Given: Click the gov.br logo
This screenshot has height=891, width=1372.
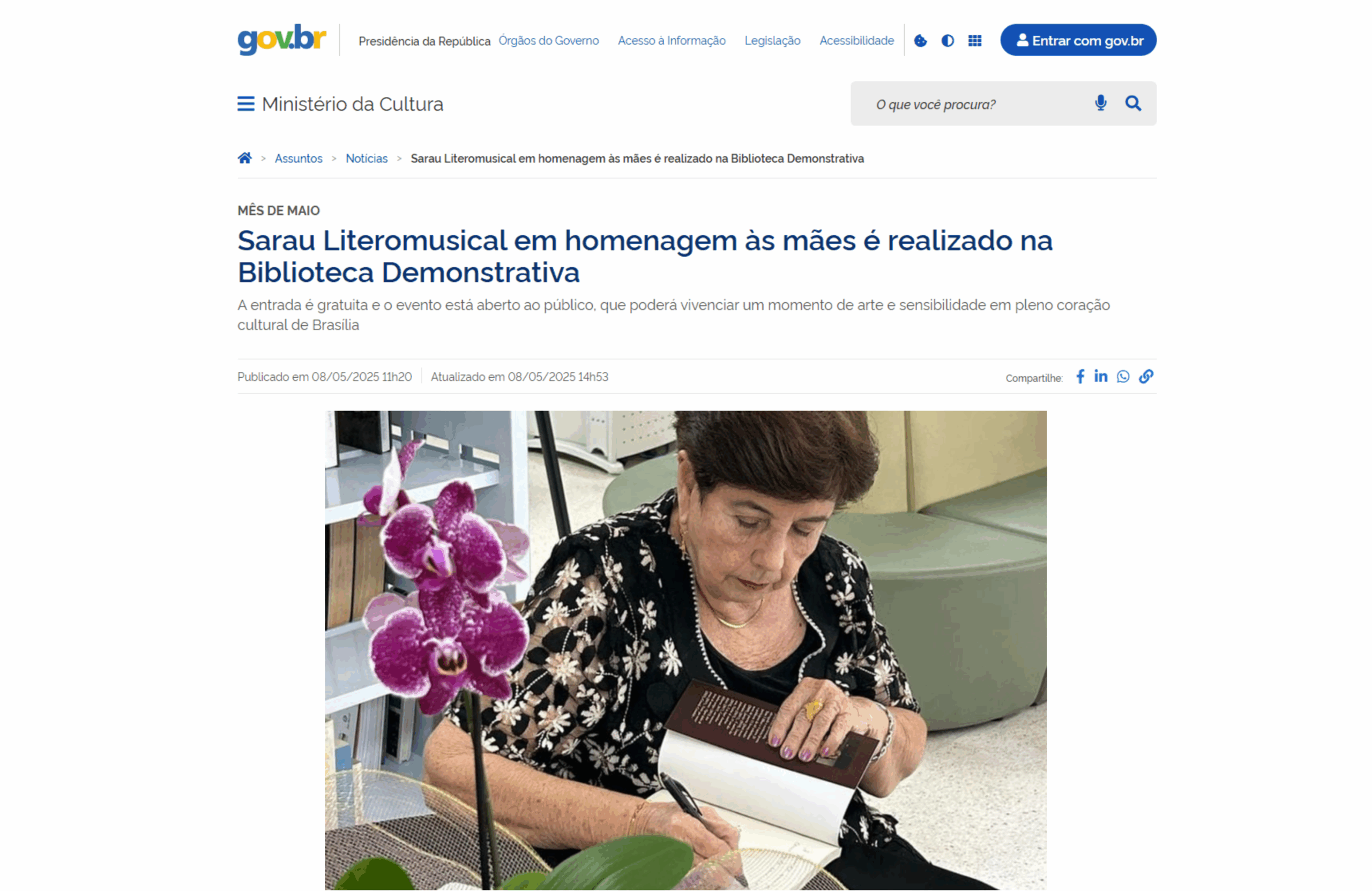Looking at the screenshot, I should point(282,40).
